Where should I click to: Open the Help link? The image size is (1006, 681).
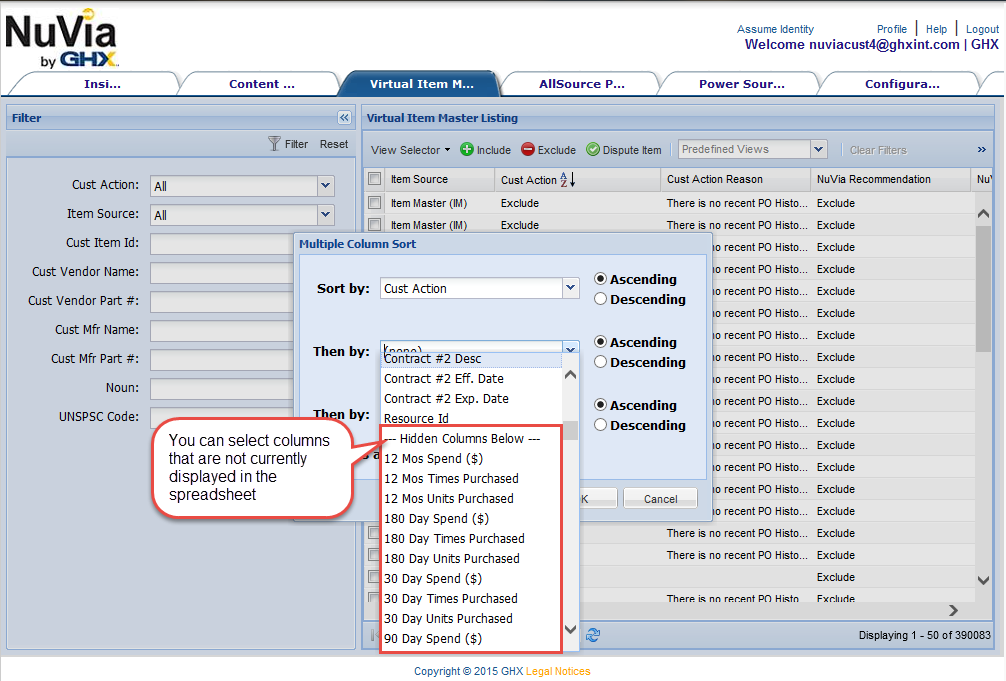tap(936, 29)
